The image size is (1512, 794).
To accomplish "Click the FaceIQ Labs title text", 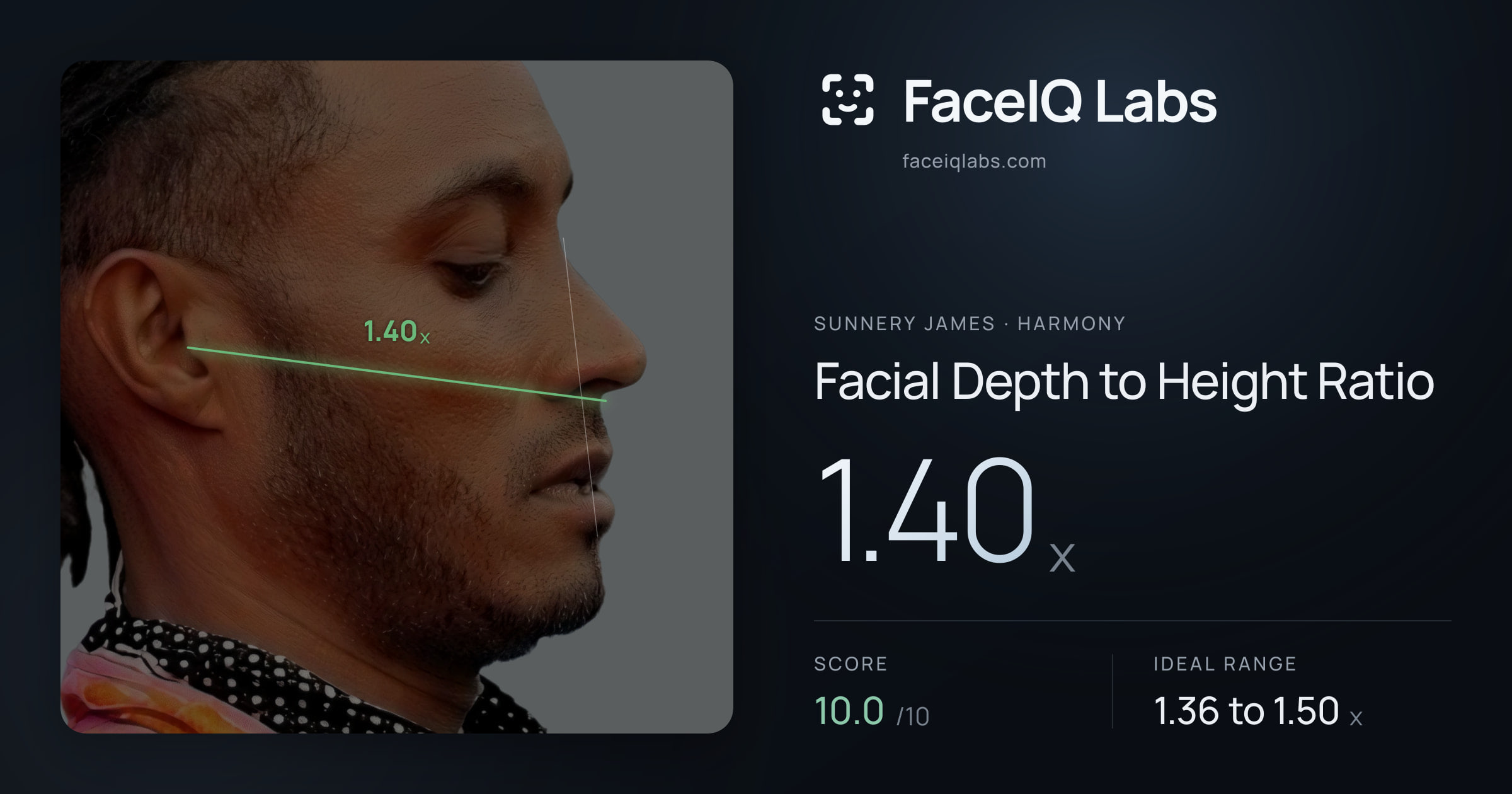I will click(1060, 101).
